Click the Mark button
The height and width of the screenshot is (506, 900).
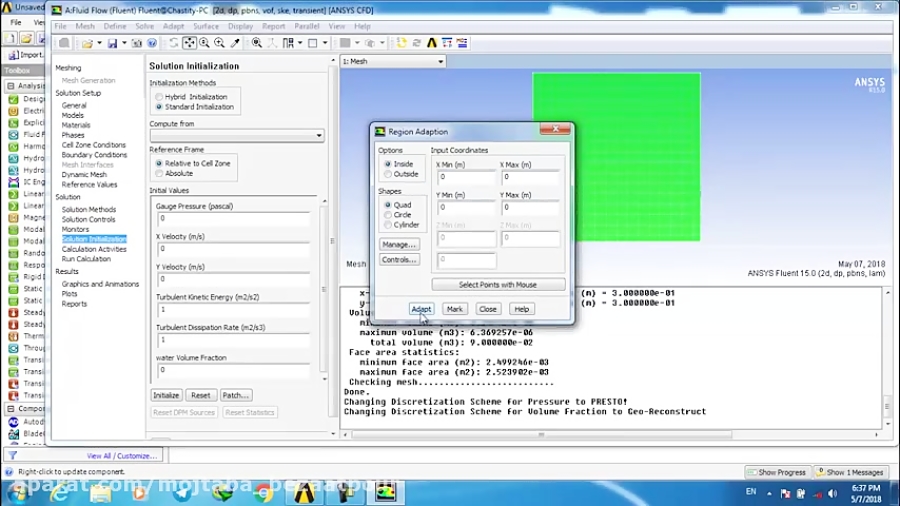(x=455, y=309)
